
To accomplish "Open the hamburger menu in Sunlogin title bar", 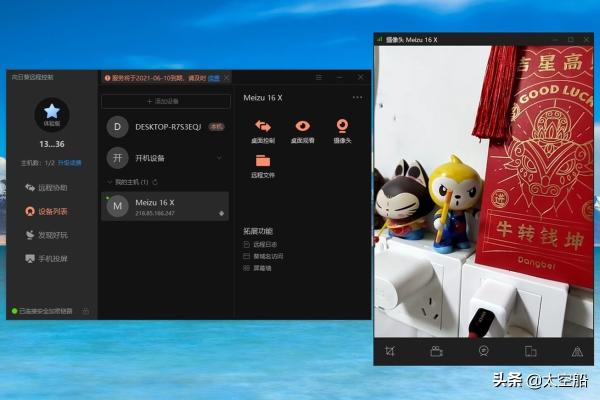I will coord(319,77).
